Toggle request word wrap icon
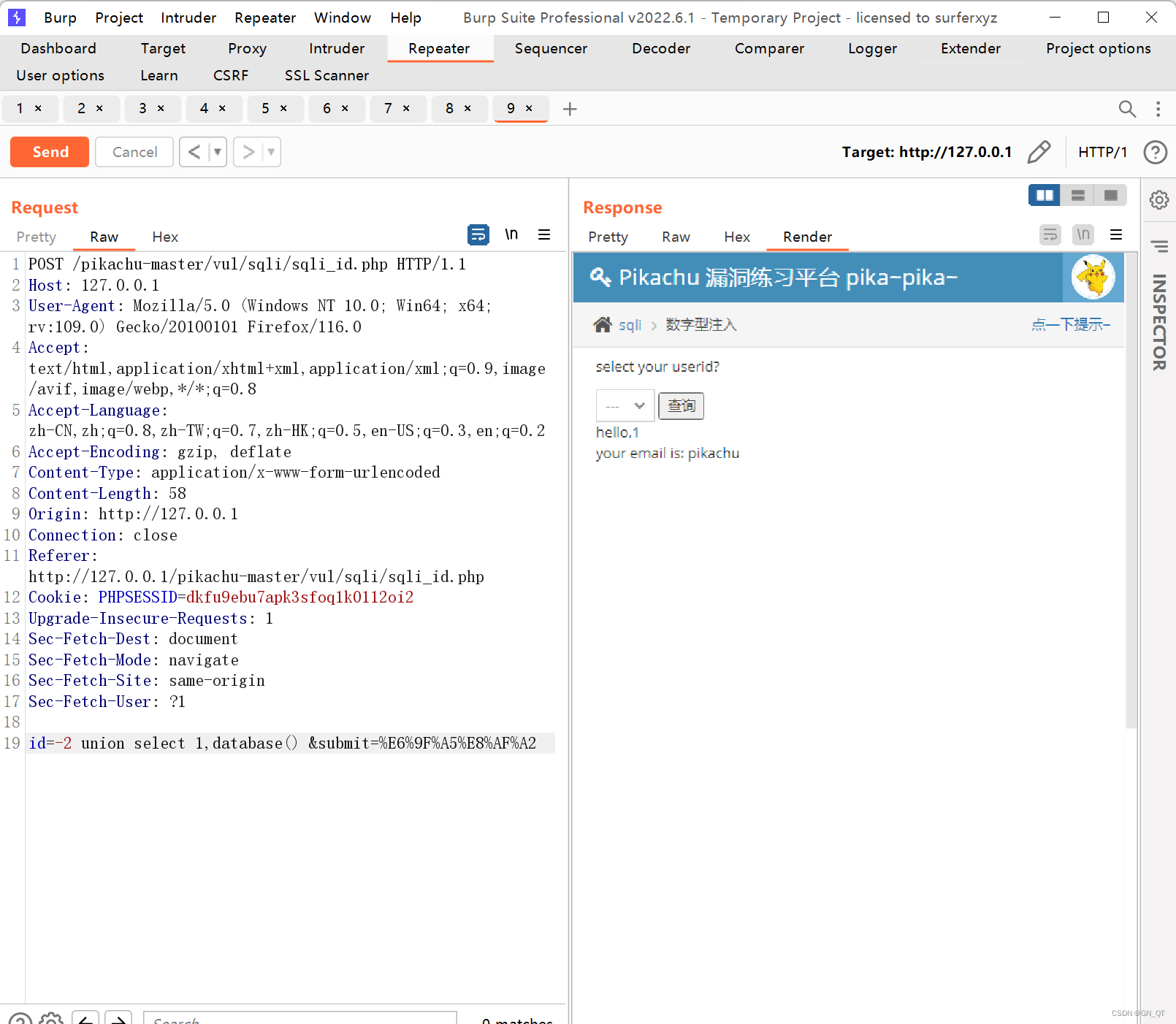 (x=478, y=234)
